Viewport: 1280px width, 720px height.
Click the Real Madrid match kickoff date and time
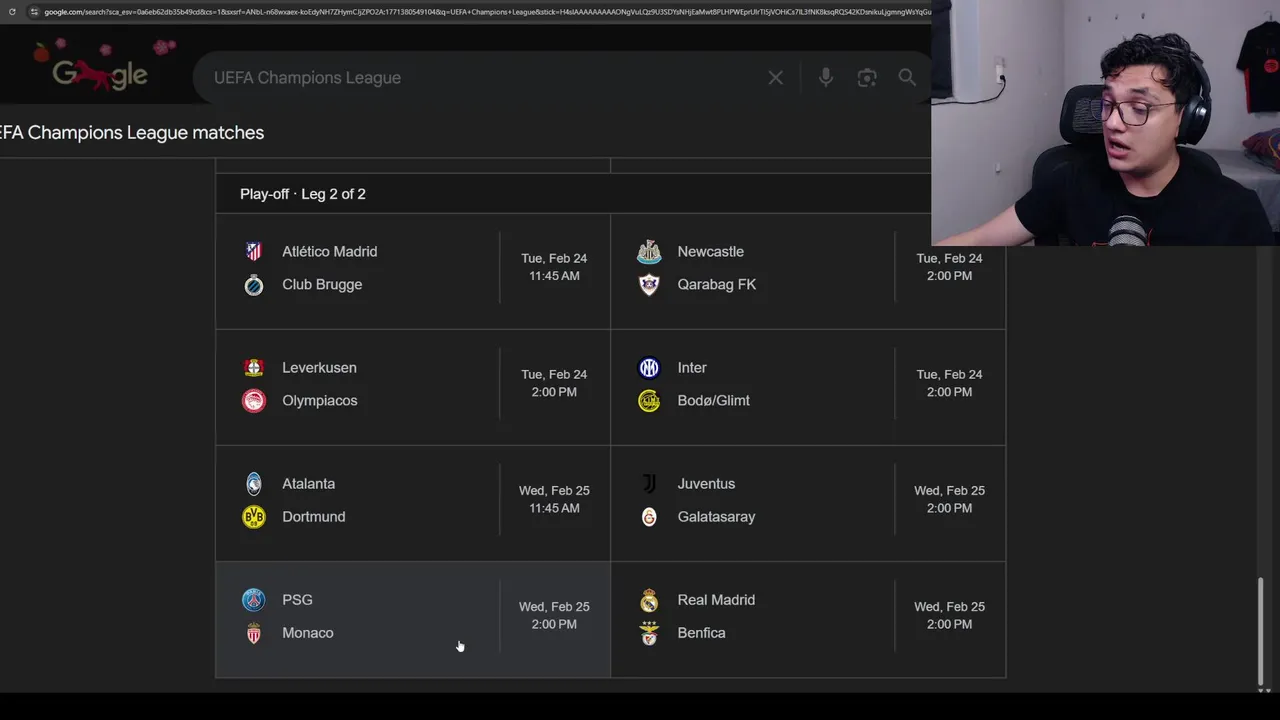coord(949,615)
